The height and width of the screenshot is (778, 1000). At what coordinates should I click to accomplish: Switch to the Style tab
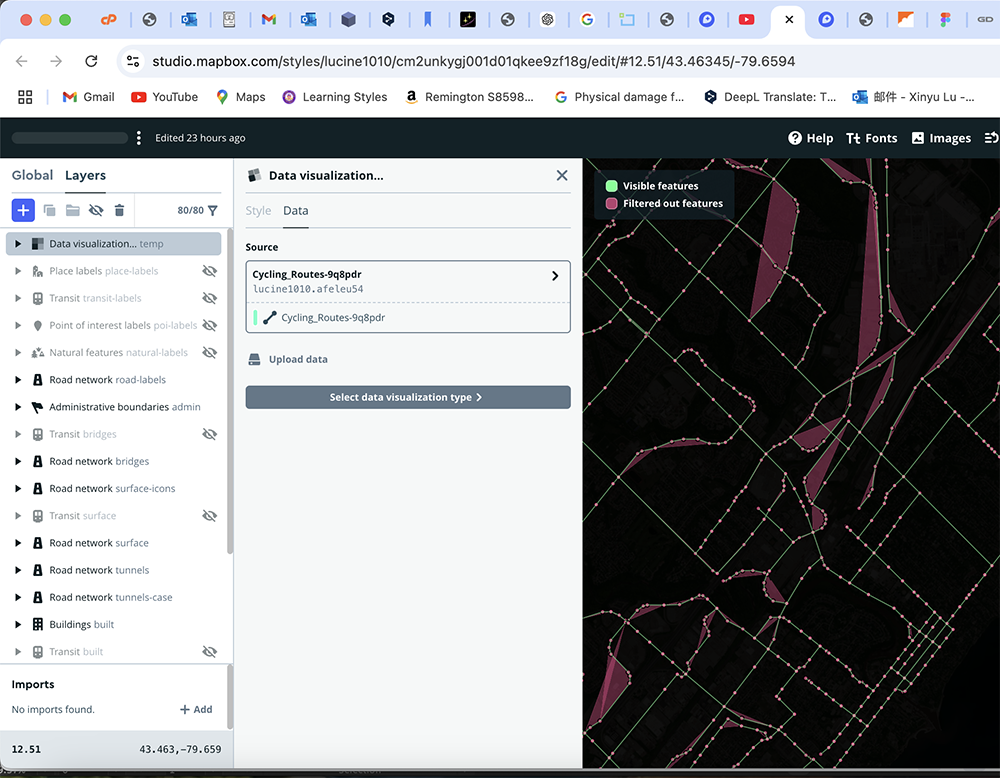(x=258, y=211)
